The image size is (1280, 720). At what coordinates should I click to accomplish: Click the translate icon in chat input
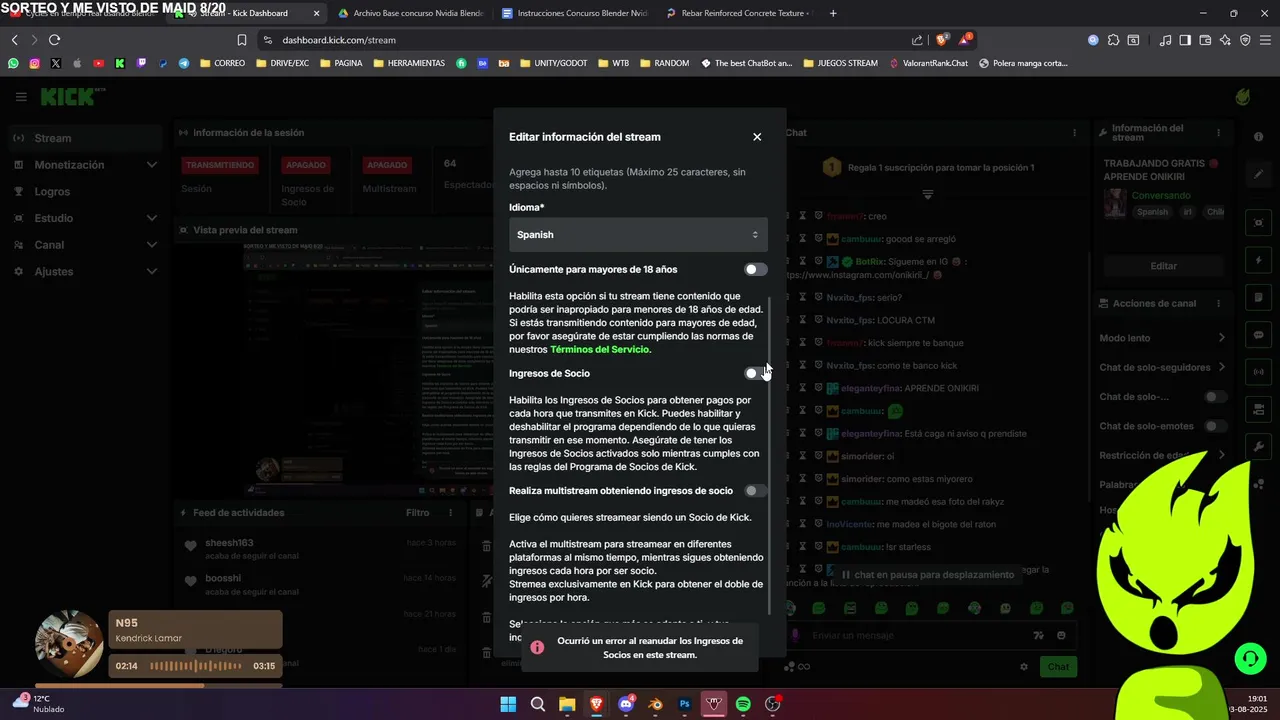tap(1039, 635)
